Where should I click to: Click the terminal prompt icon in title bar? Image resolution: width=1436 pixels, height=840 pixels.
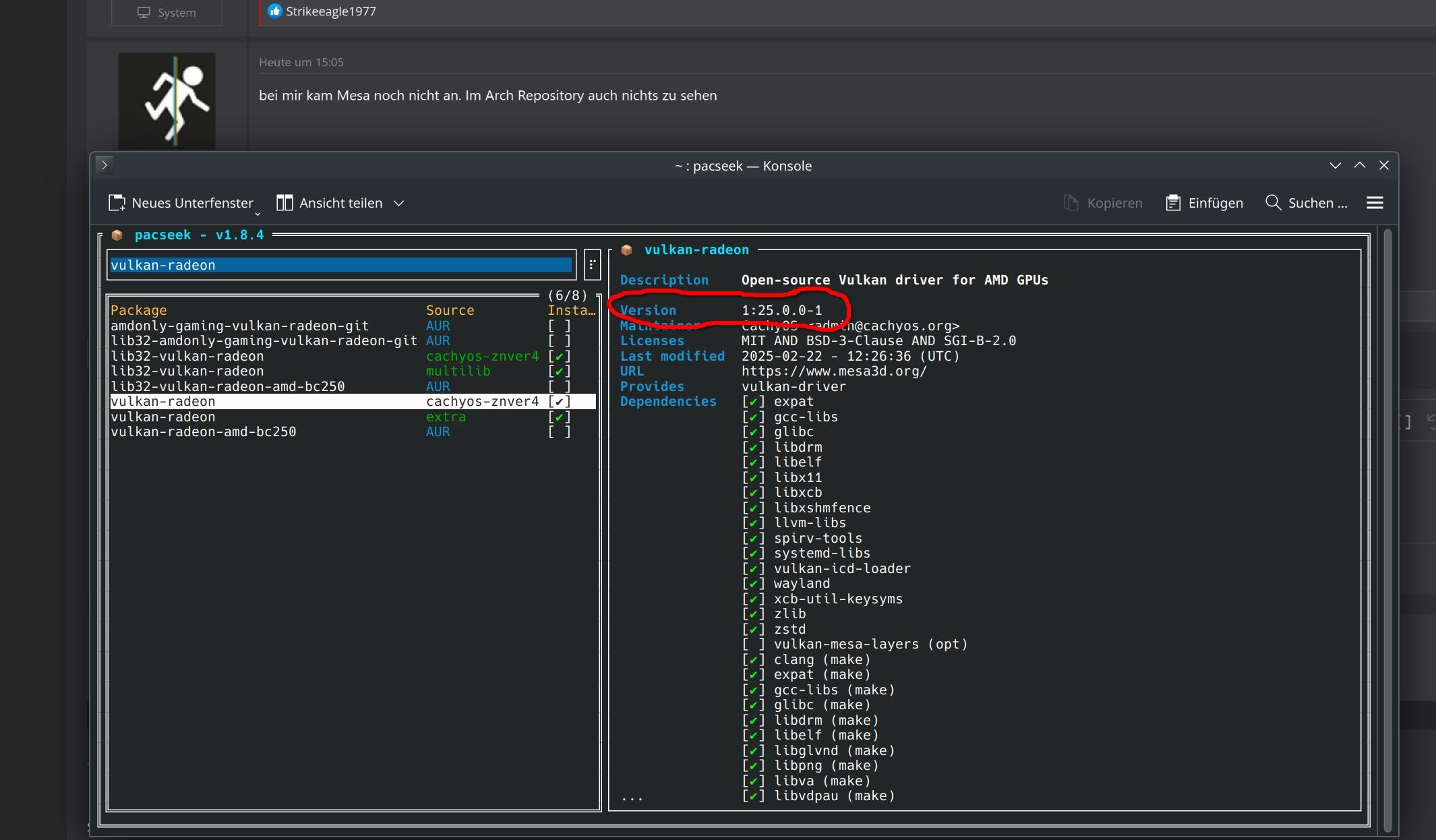point(104,165)
